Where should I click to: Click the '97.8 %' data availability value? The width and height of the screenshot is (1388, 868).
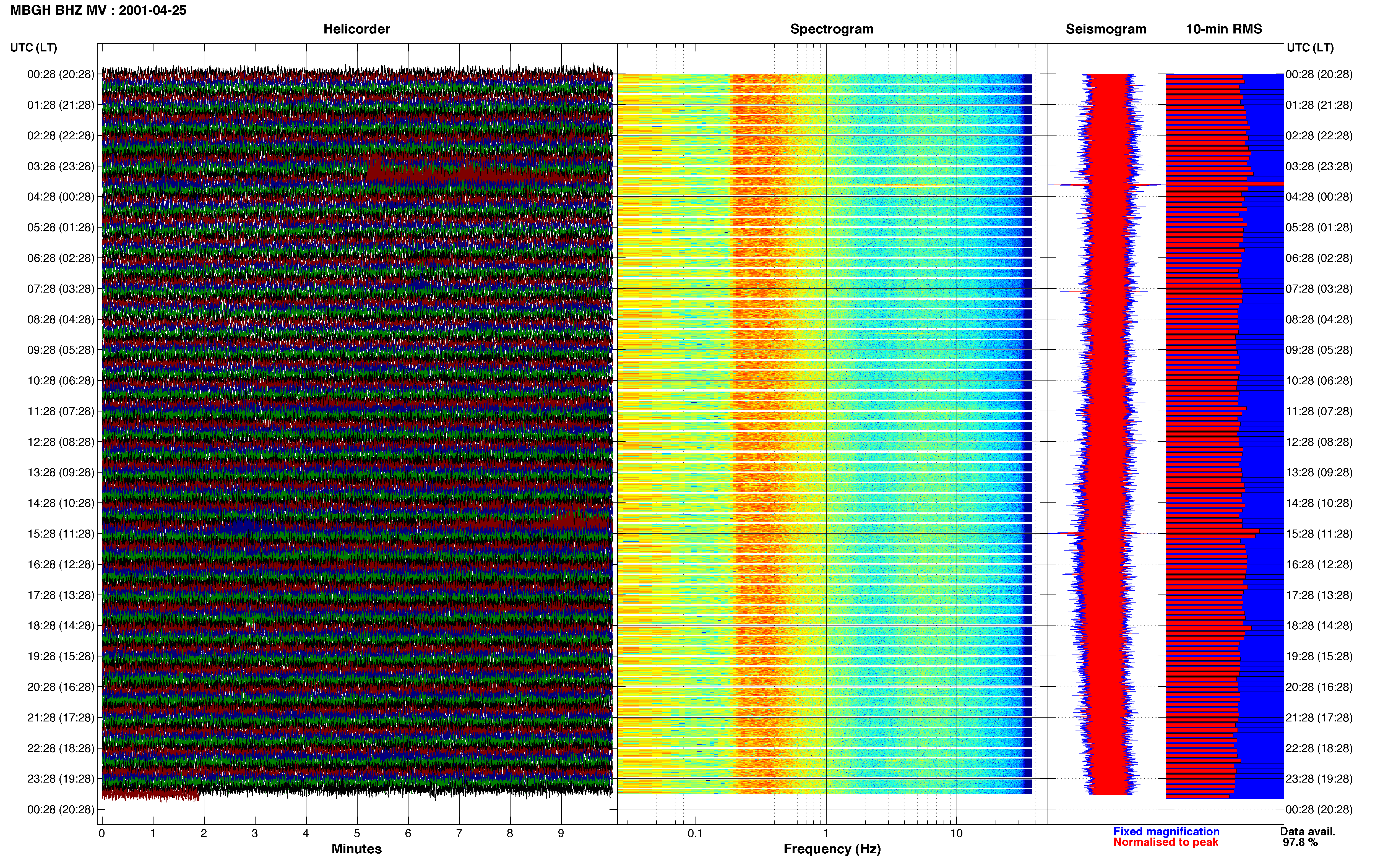click(1300, 842)
